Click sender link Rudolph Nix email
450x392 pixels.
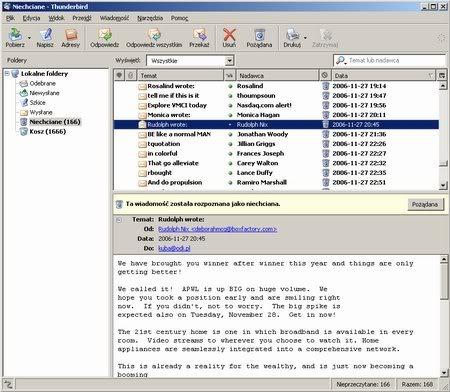click(x=217, y=229)
